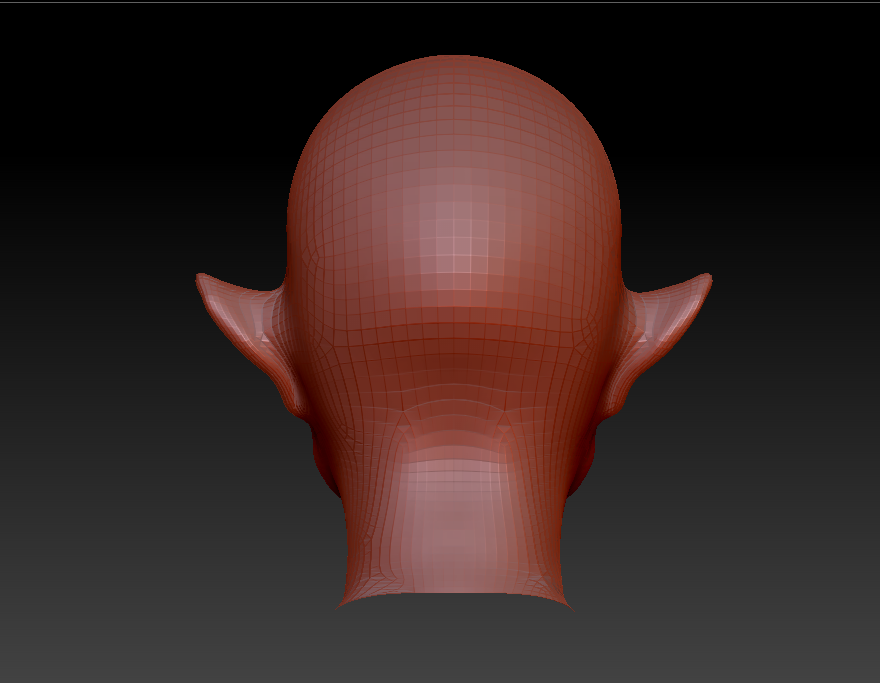Click the top crown of the head mesh
The image size is (880, 683).
tap(453, 62)
